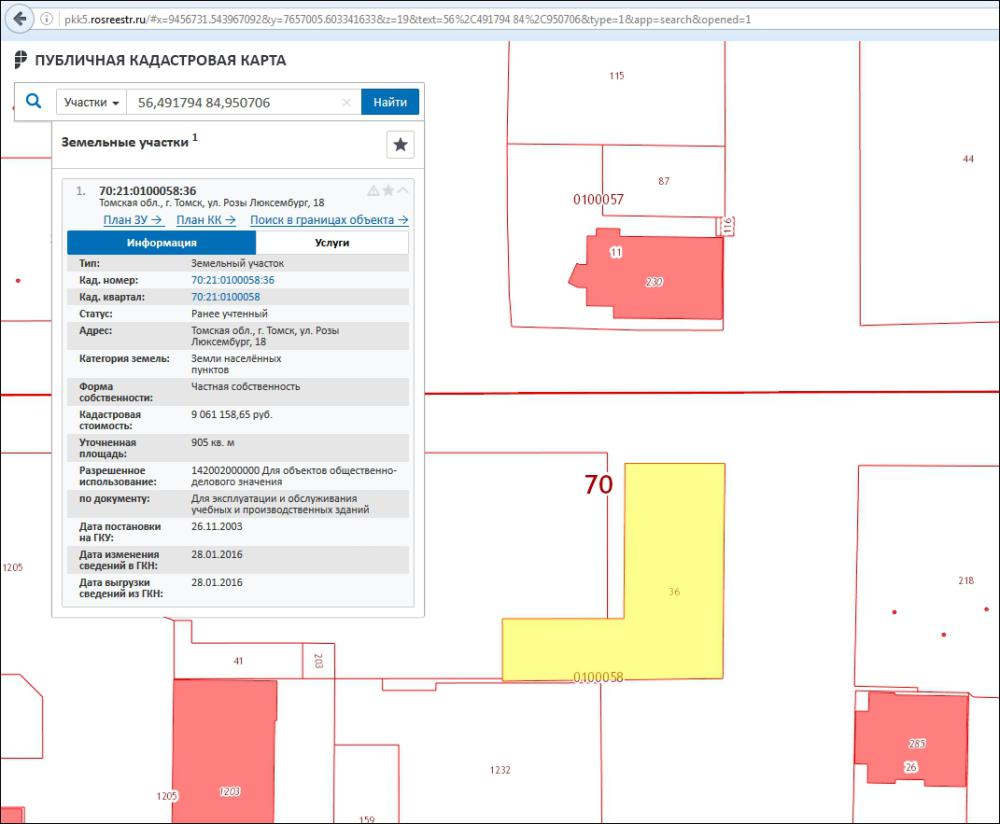Click the magnifier search icon
1000x824 pixels.
(33, 101)
